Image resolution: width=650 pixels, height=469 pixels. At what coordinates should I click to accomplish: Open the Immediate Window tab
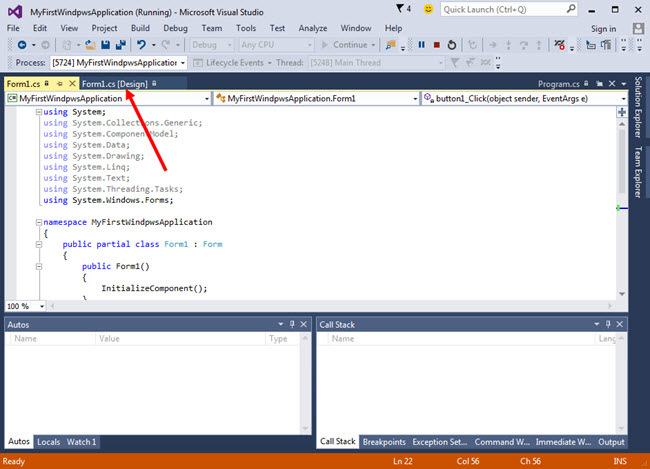(563, 442)
